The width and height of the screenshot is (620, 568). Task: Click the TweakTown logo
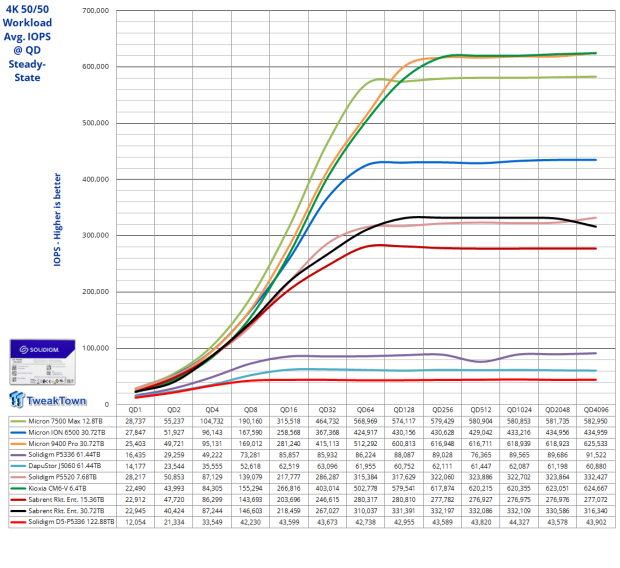click(x=47, y=400)
